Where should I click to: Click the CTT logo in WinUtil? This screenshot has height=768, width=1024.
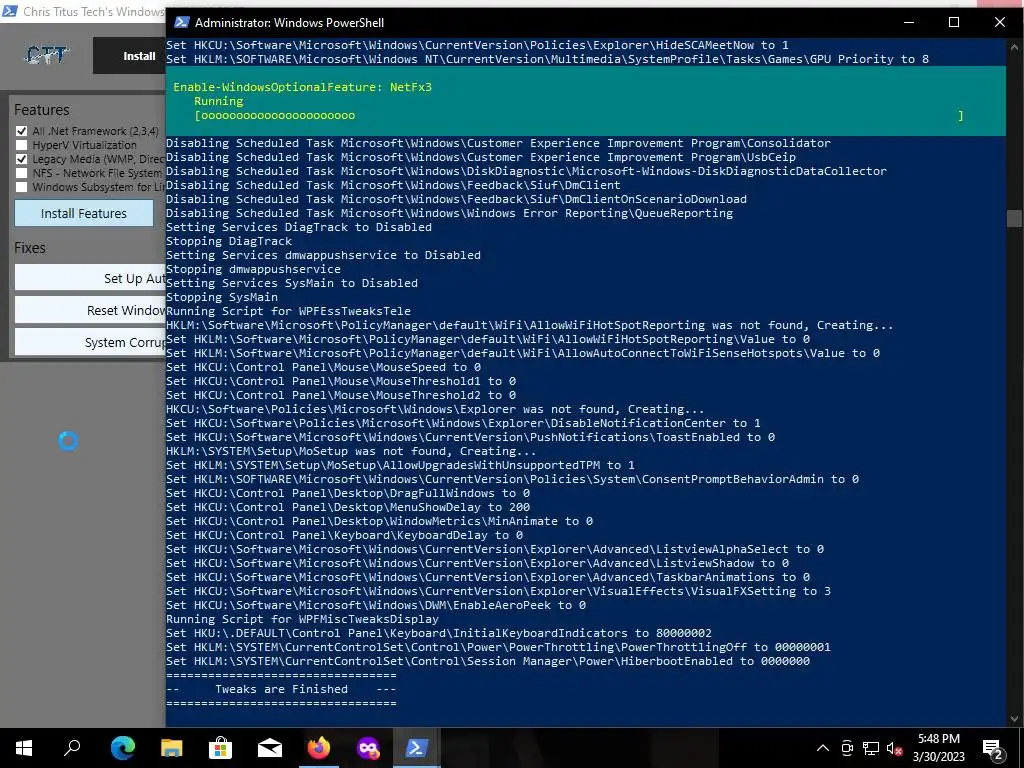point(46,55)
